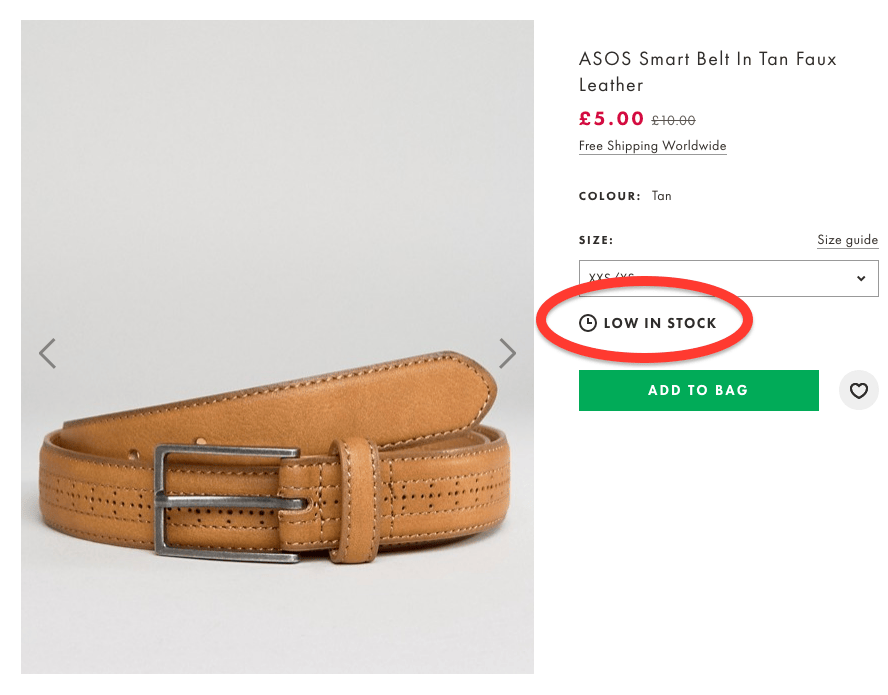Click the crossed-out £10.00 original price
The width and height of the screenshot is (888, 695).
671,120
